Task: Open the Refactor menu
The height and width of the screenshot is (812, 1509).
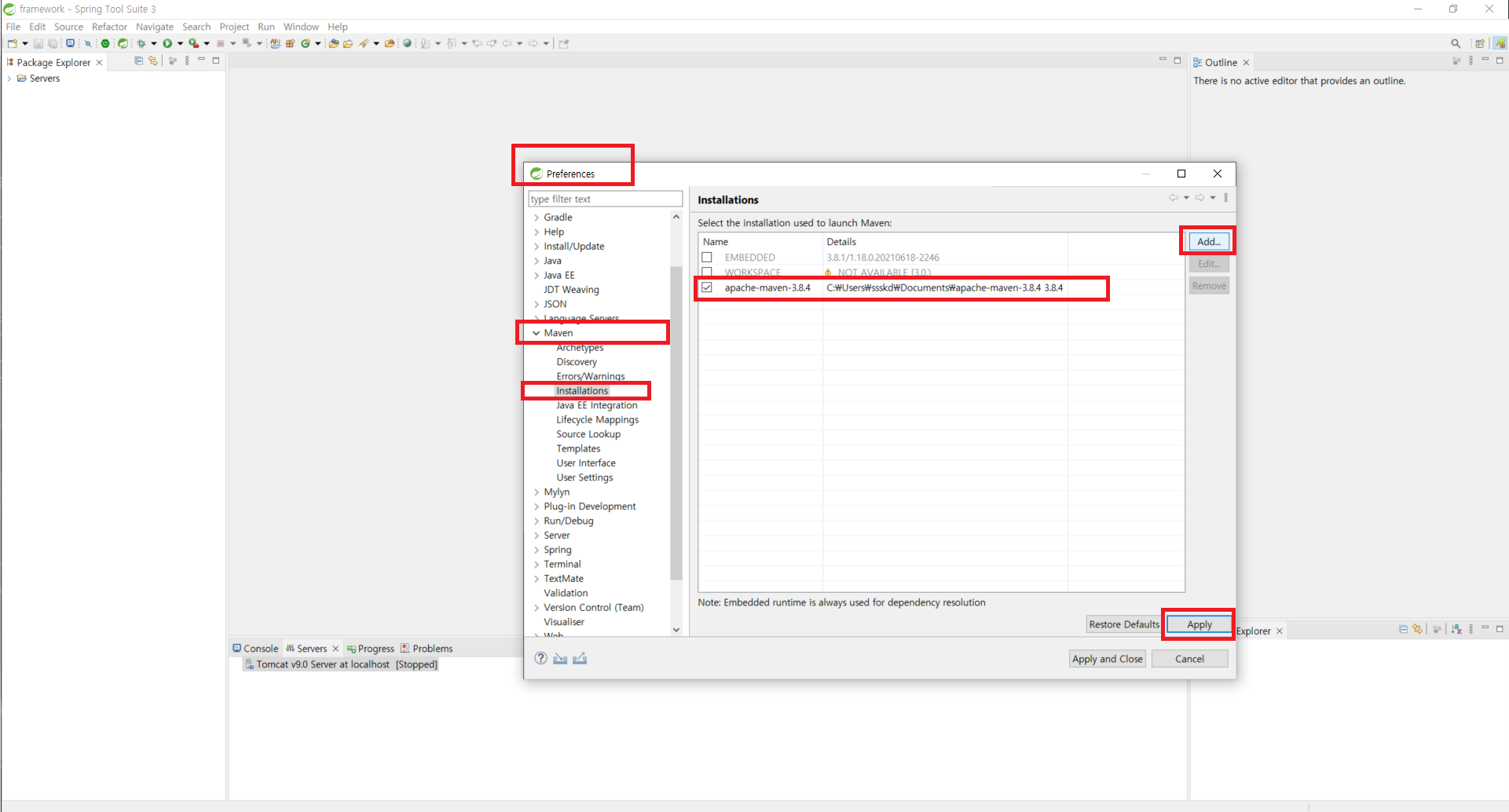Action: pyautogui.click(x=109, y=27)
